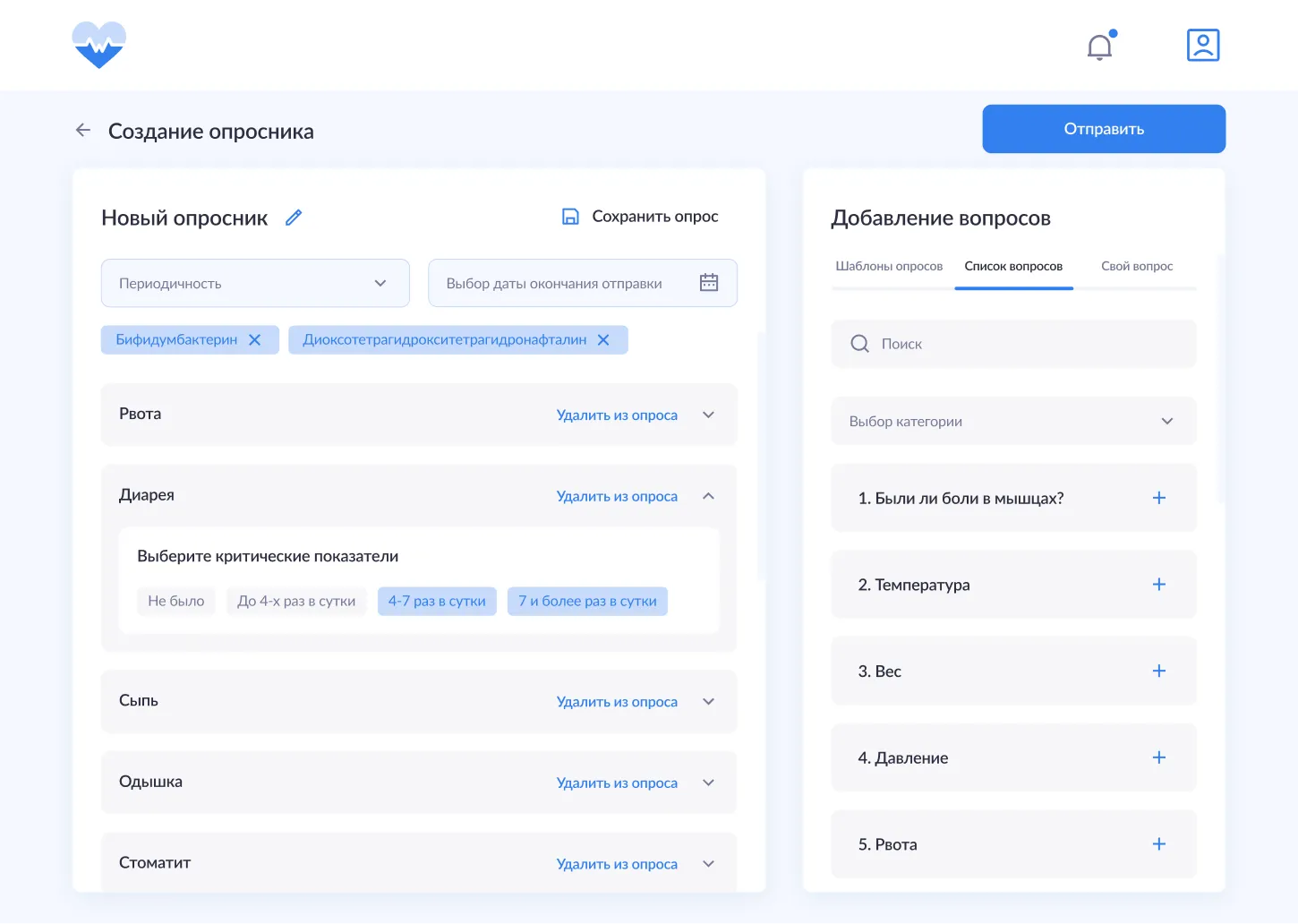Screen dimensions: 1298x924
Task: Expand the Стоматит survey row
Action: 709,864
